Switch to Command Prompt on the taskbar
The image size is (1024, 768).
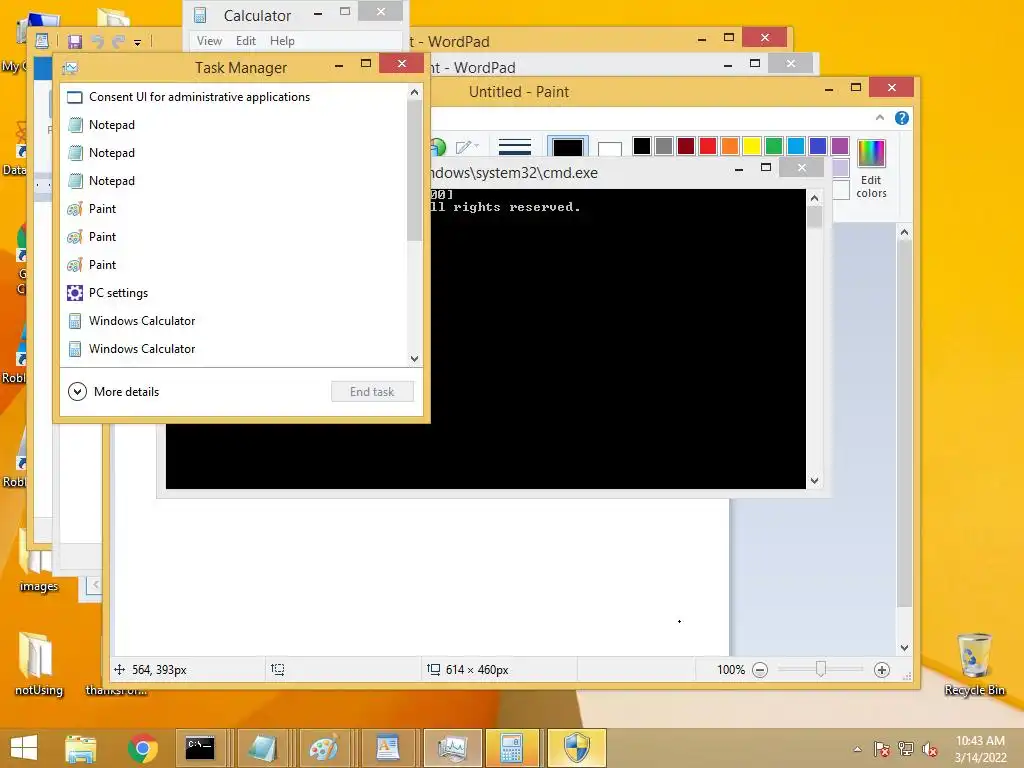200,748
